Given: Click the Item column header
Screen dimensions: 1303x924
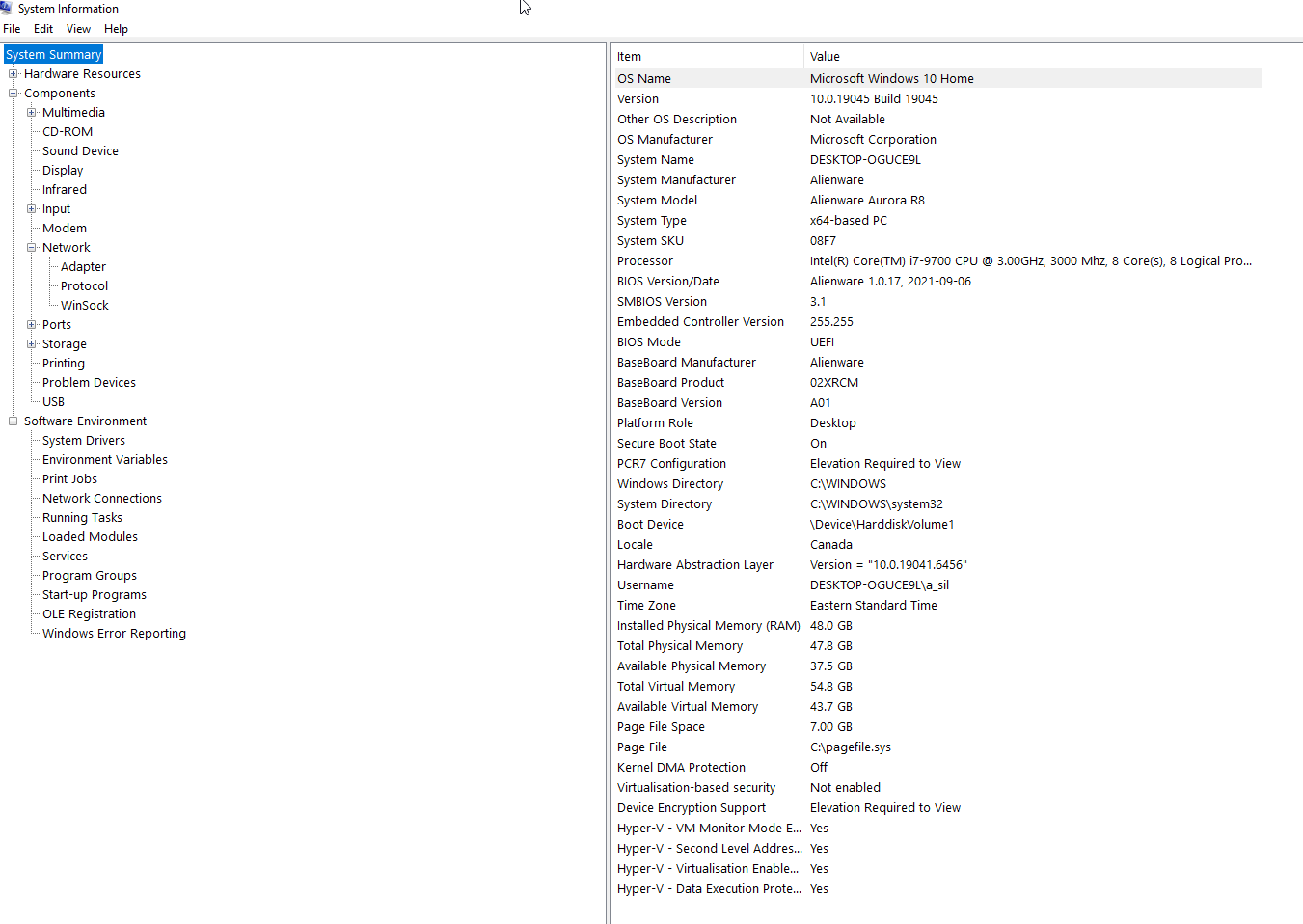Looking at the screenshot, I should coord(707,57).
